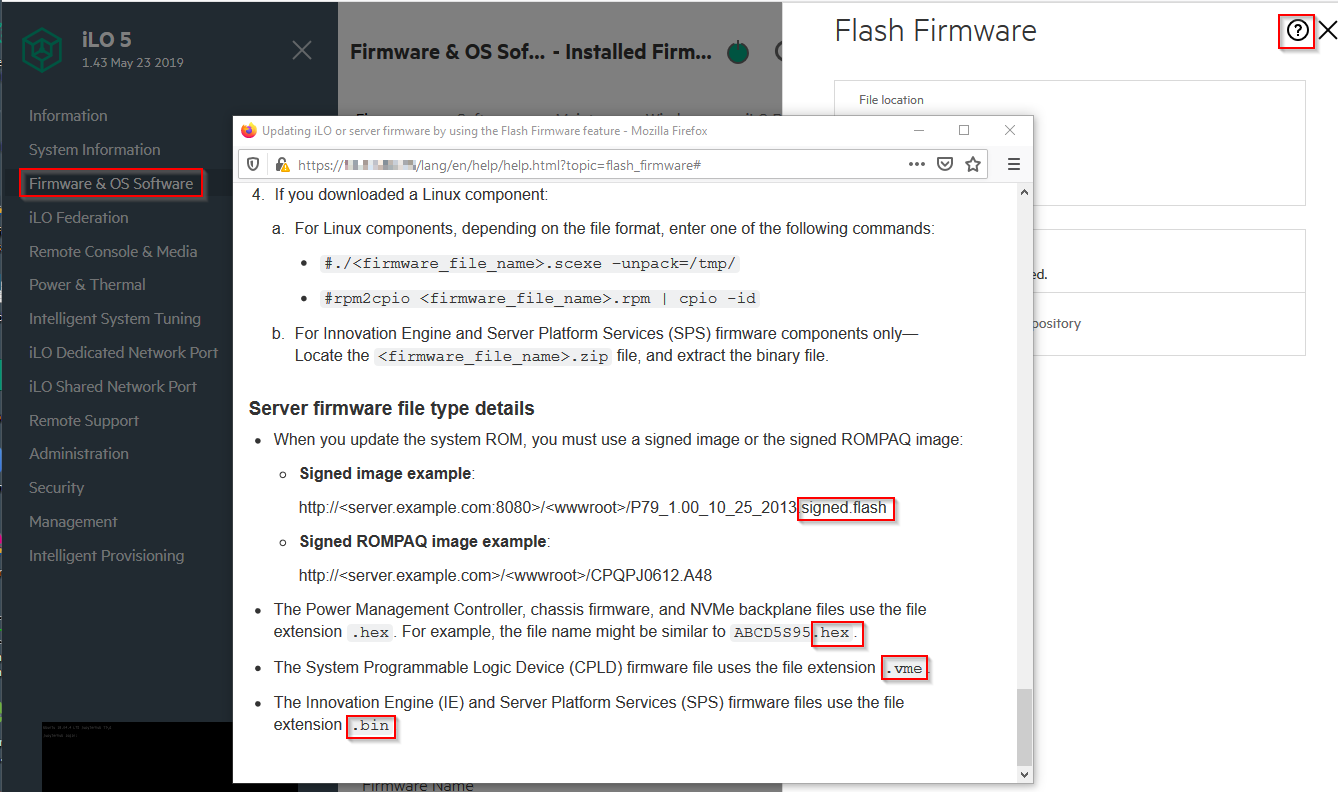Open Remote Console & Media section

(x=113, y=252)
